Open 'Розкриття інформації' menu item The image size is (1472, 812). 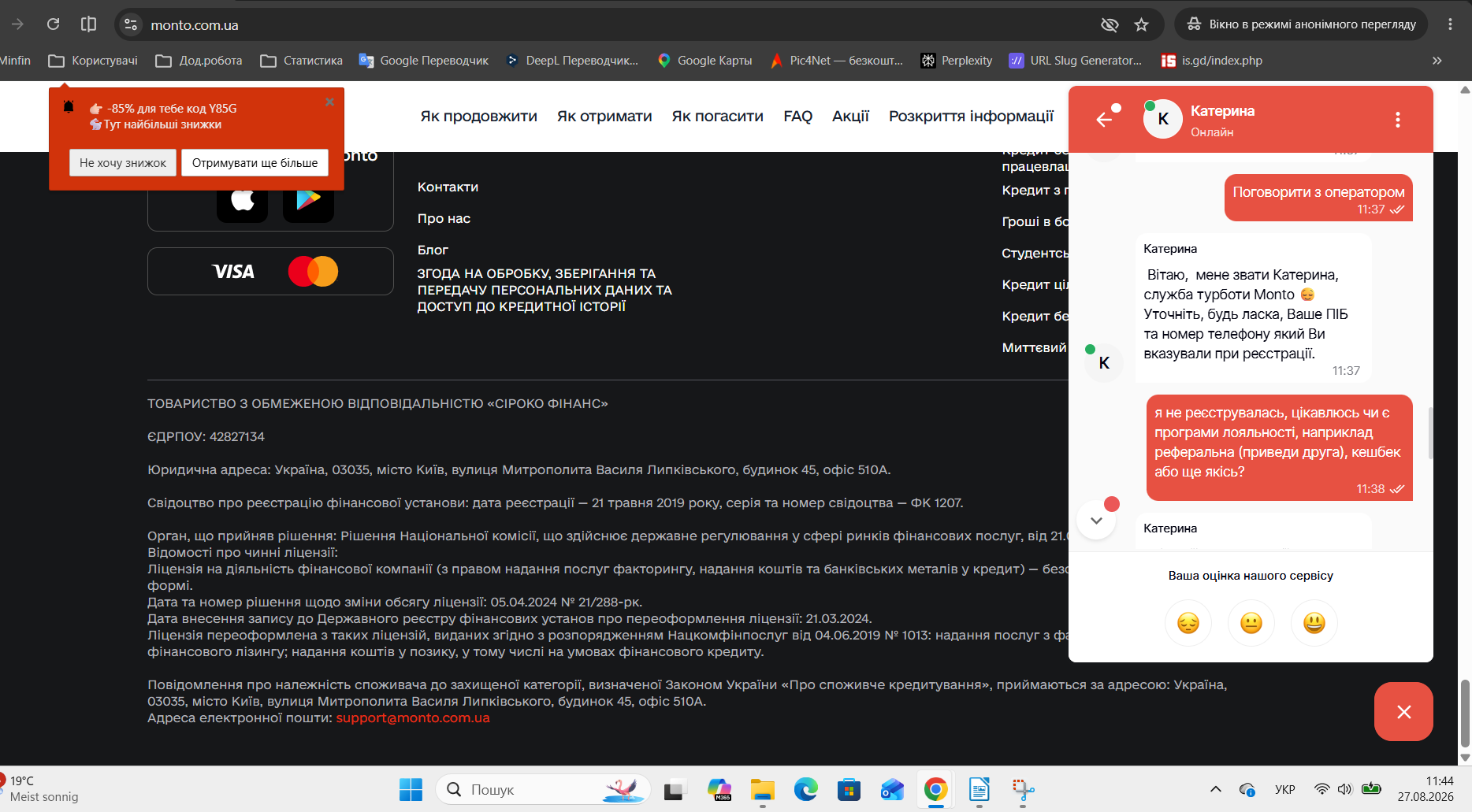tap(971, 117)
